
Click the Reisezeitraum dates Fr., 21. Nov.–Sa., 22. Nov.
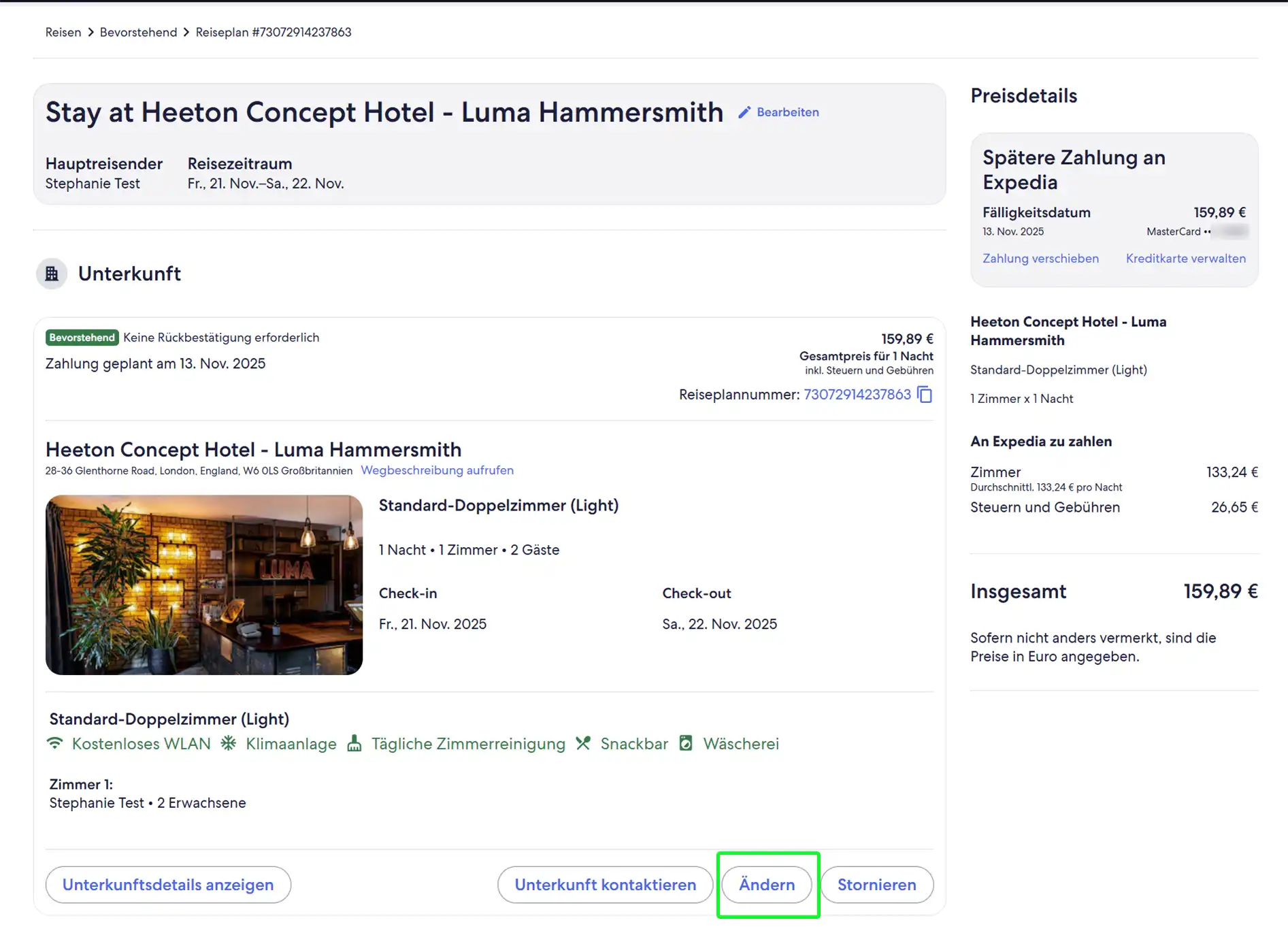pyautogui.click(x=266, y=184)
